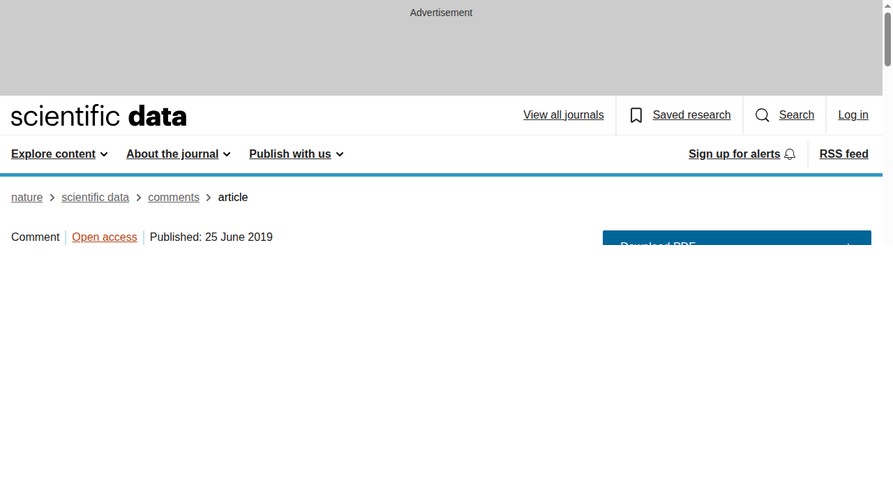The width and height of the screenshot is (893, 502).
Task: Click the Open access link
Action: pos(104,237)
